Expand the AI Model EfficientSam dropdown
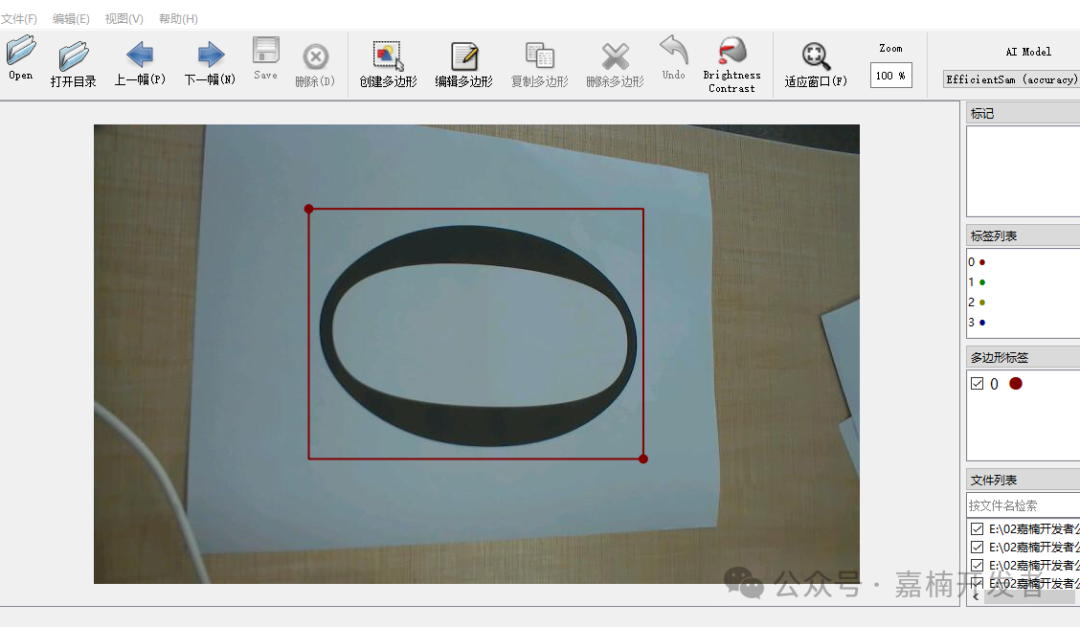Image resolution: width=1080 pixels, height=627 pixels. coord(1012,79)
